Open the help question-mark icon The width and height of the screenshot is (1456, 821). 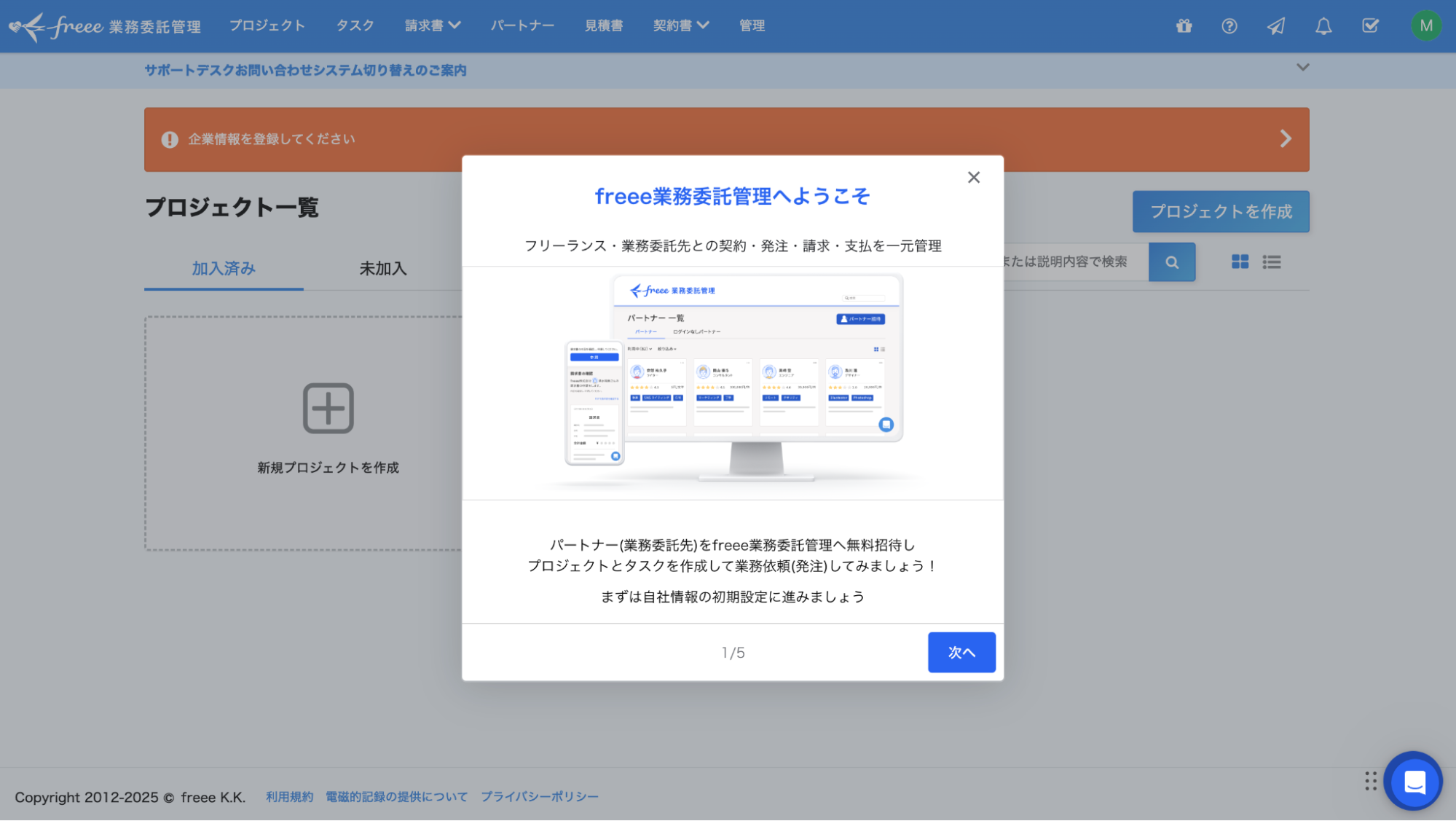tap(1229, 25)
